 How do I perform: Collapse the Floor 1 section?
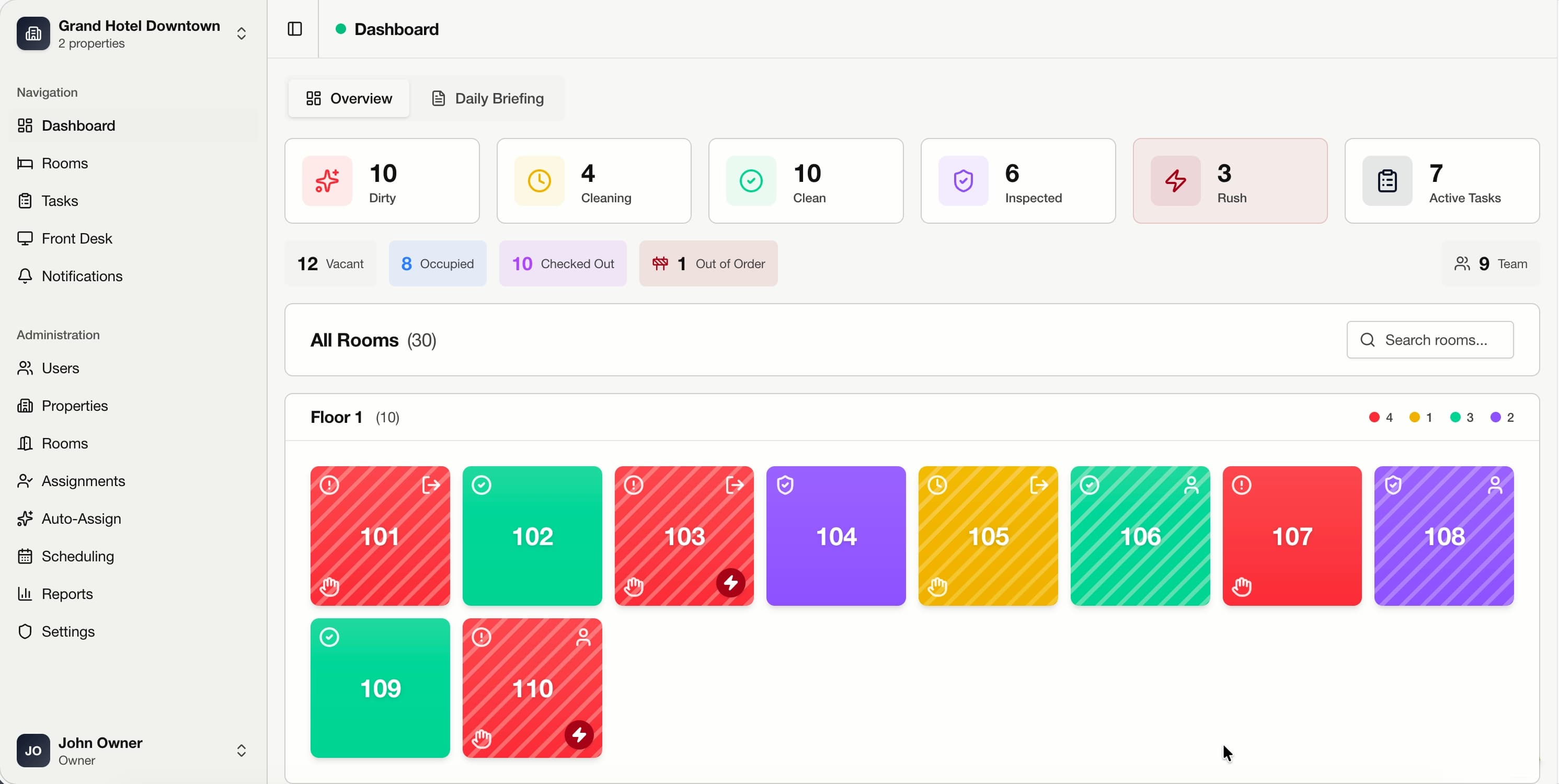[337, 417]
